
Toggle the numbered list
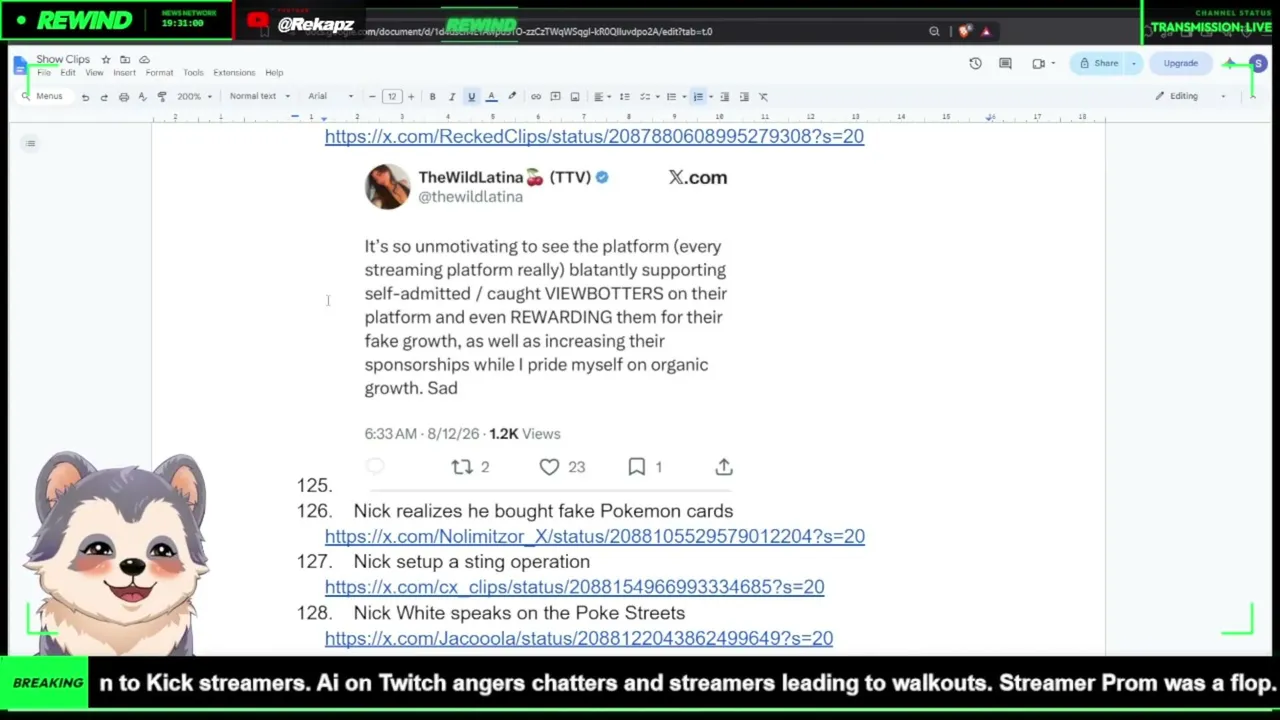click(698, 97)
